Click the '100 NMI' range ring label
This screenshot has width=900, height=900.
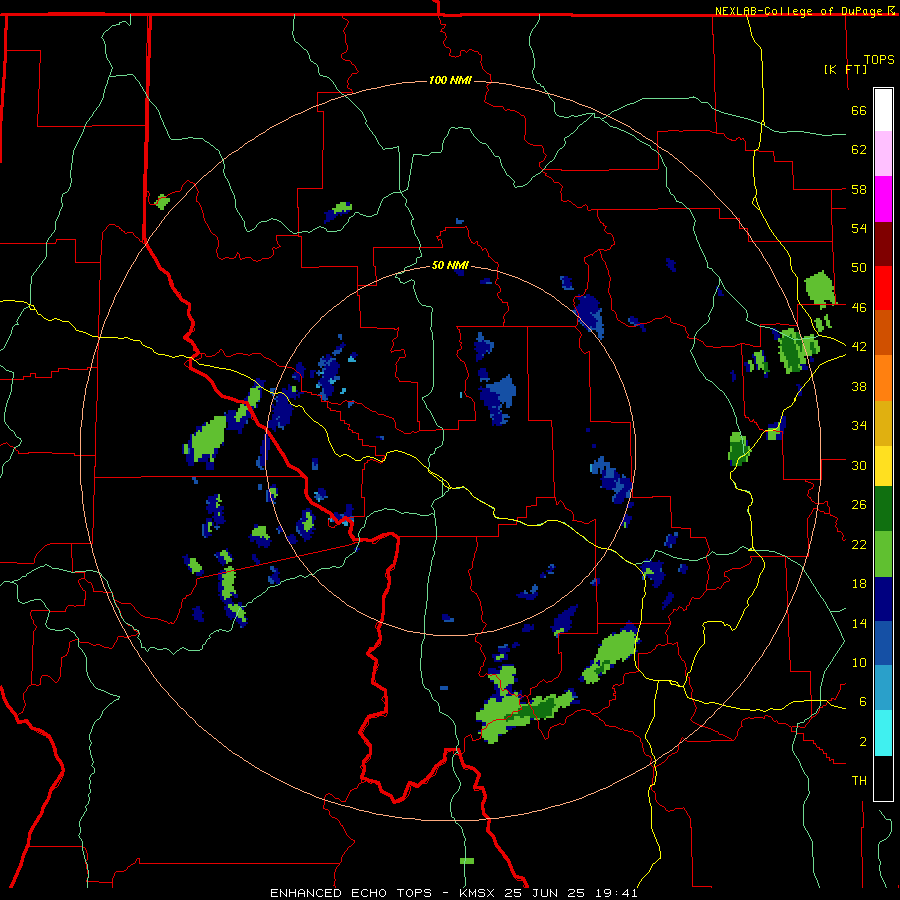[451, 80]
